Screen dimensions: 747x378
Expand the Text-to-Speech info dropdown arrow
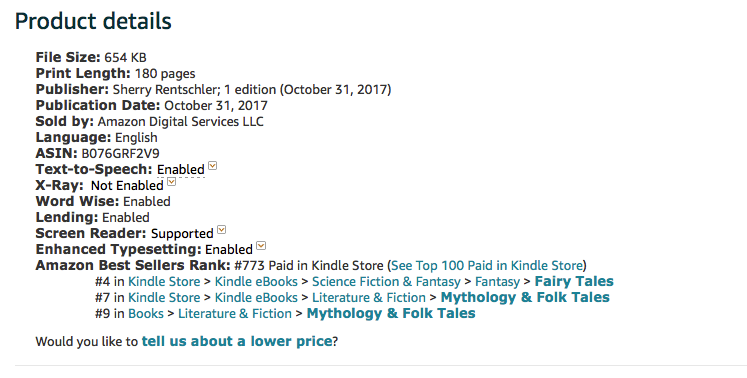coord(213,166)
